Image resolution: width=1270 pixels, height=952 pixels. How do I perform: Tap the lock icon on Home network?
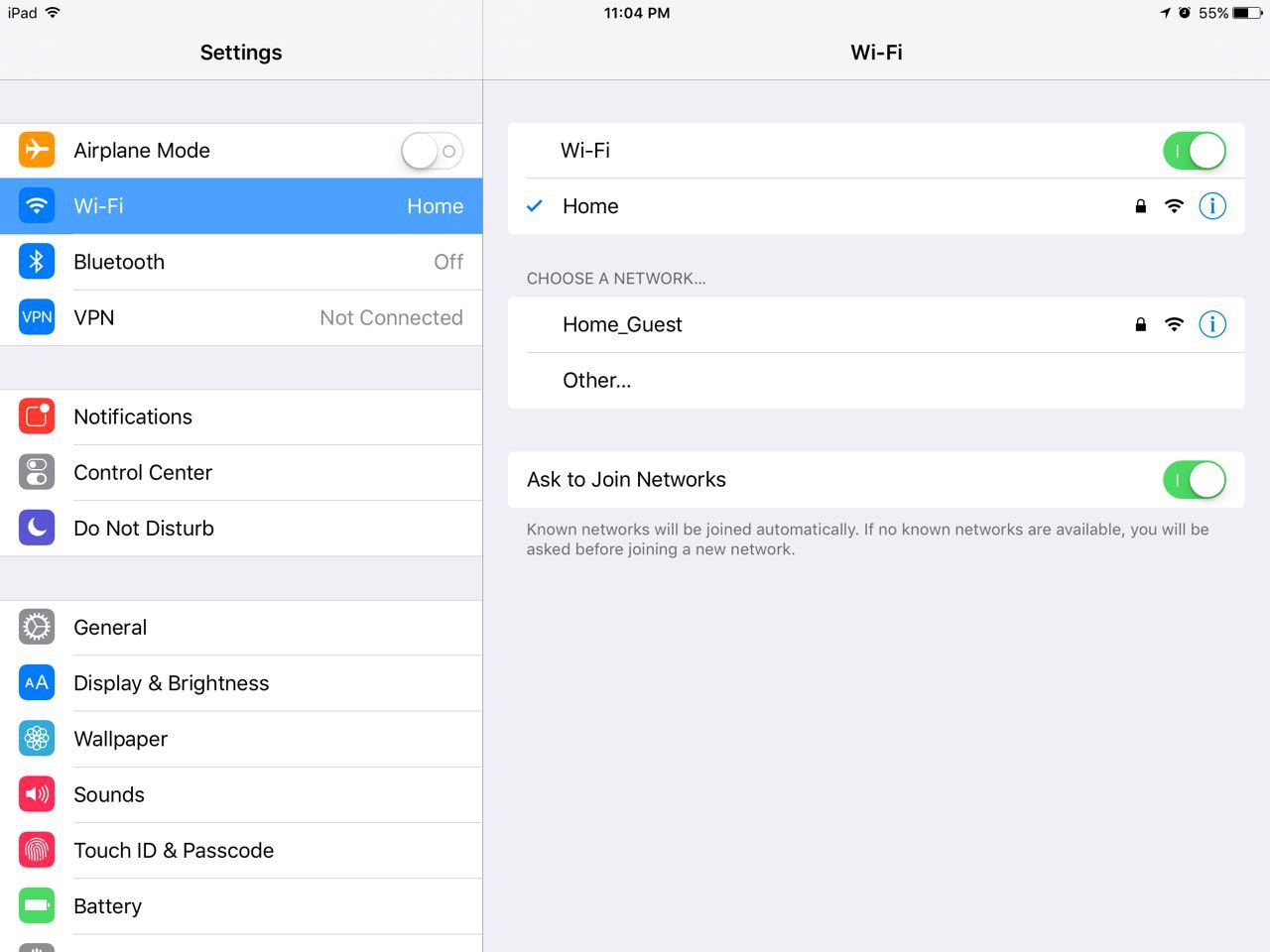pyautogui.click(x=1141, y=206)
